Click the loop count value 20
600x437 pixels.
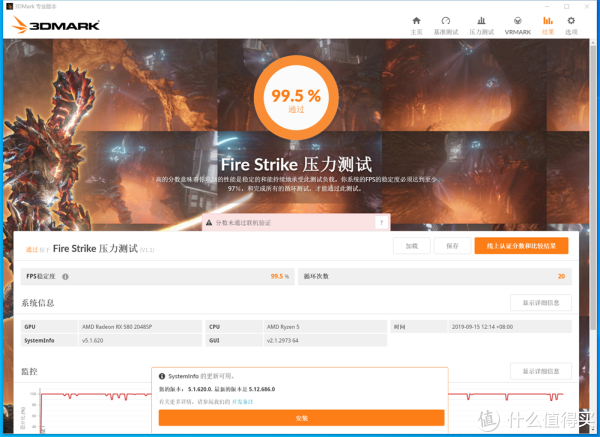[x=561, y=276]
